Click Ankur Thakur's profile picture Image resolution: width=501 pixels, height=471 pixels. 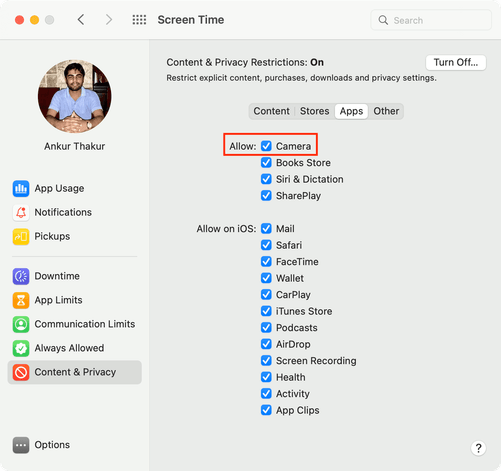coord(75,97)
